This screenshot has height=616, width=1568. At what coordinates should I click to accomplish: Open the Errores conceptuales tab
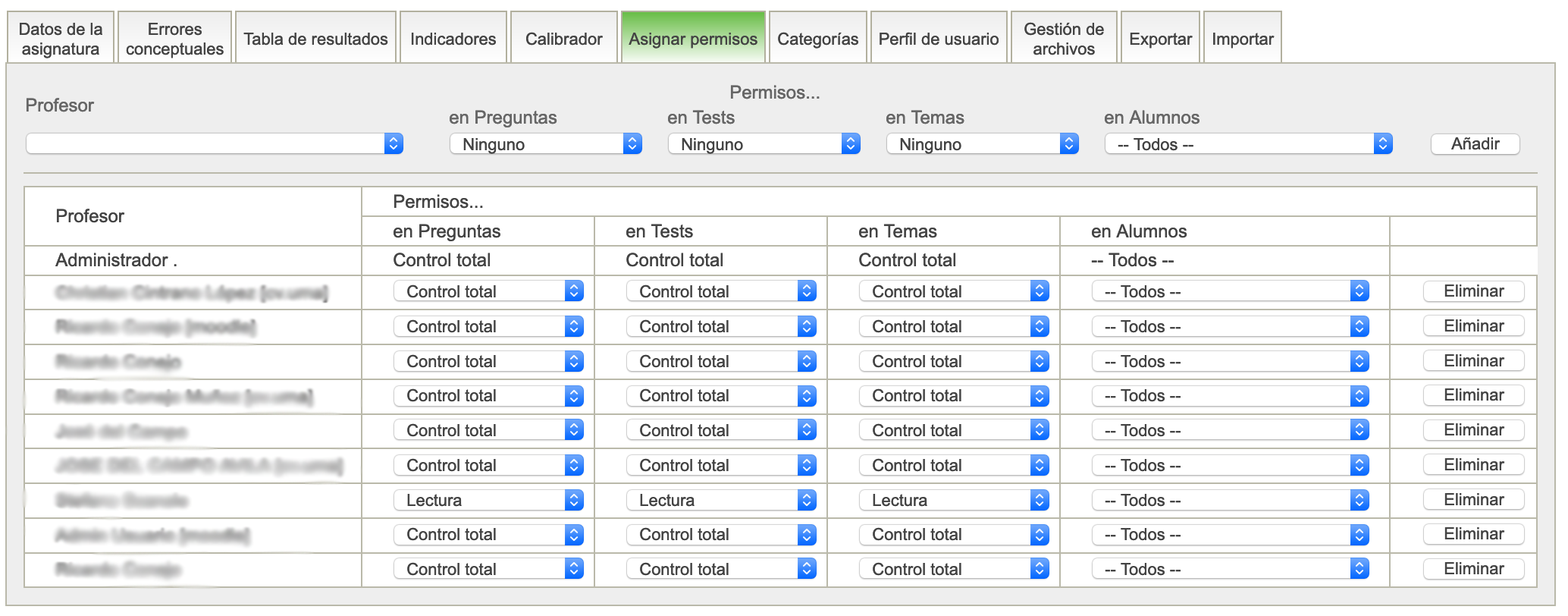174,39
